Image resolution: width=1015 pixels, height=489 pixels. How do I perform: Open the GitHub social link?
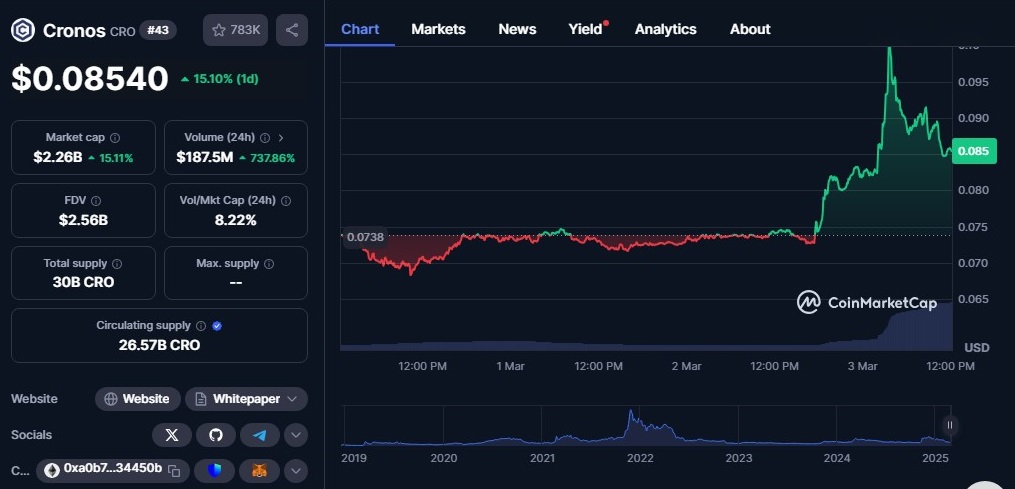tap(216, 435)
